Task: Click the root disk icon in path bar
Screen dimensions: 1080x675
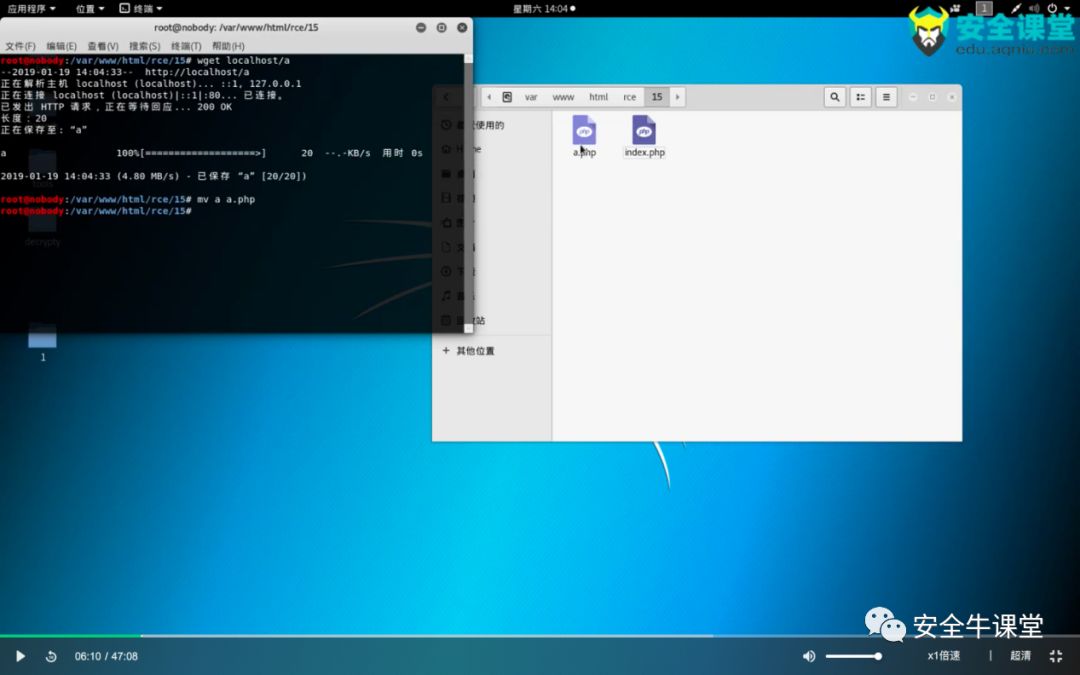Action: point(507,97)
